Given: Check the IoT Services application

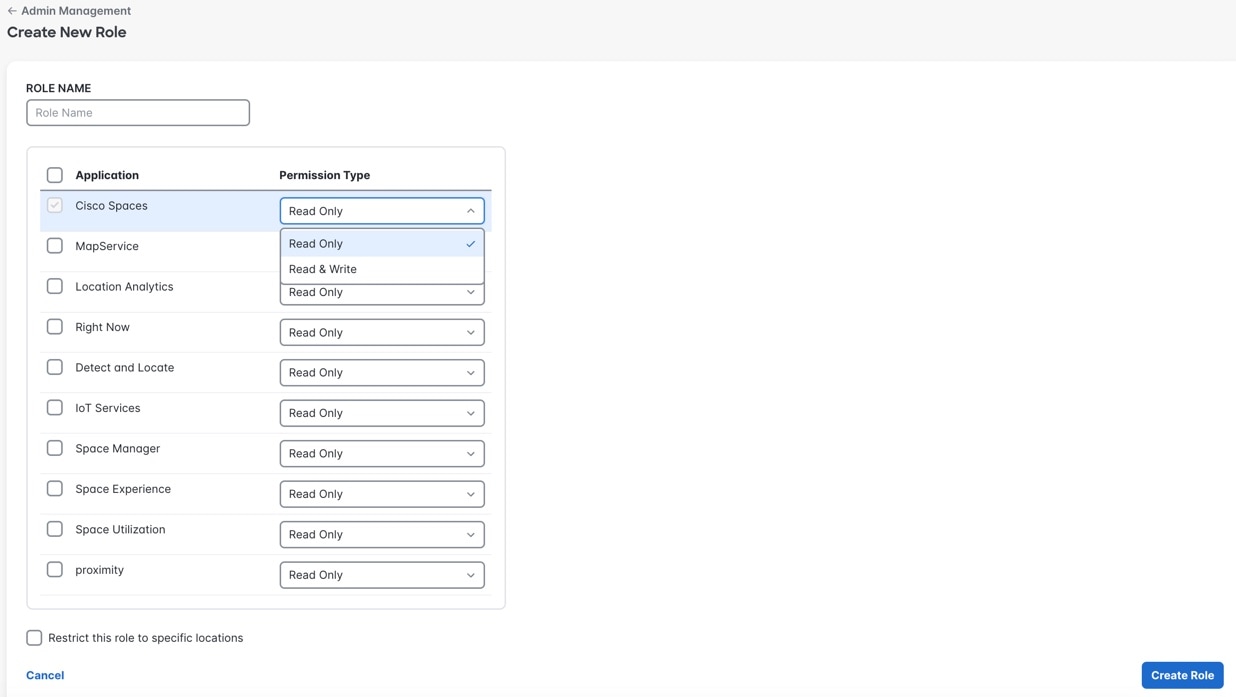Looking at the screenshot, I should 55,408.
